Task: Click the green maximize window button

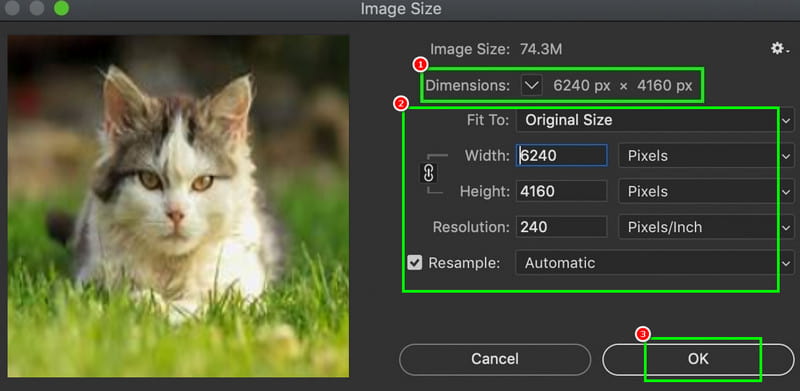Action: (x=61, y=8)
